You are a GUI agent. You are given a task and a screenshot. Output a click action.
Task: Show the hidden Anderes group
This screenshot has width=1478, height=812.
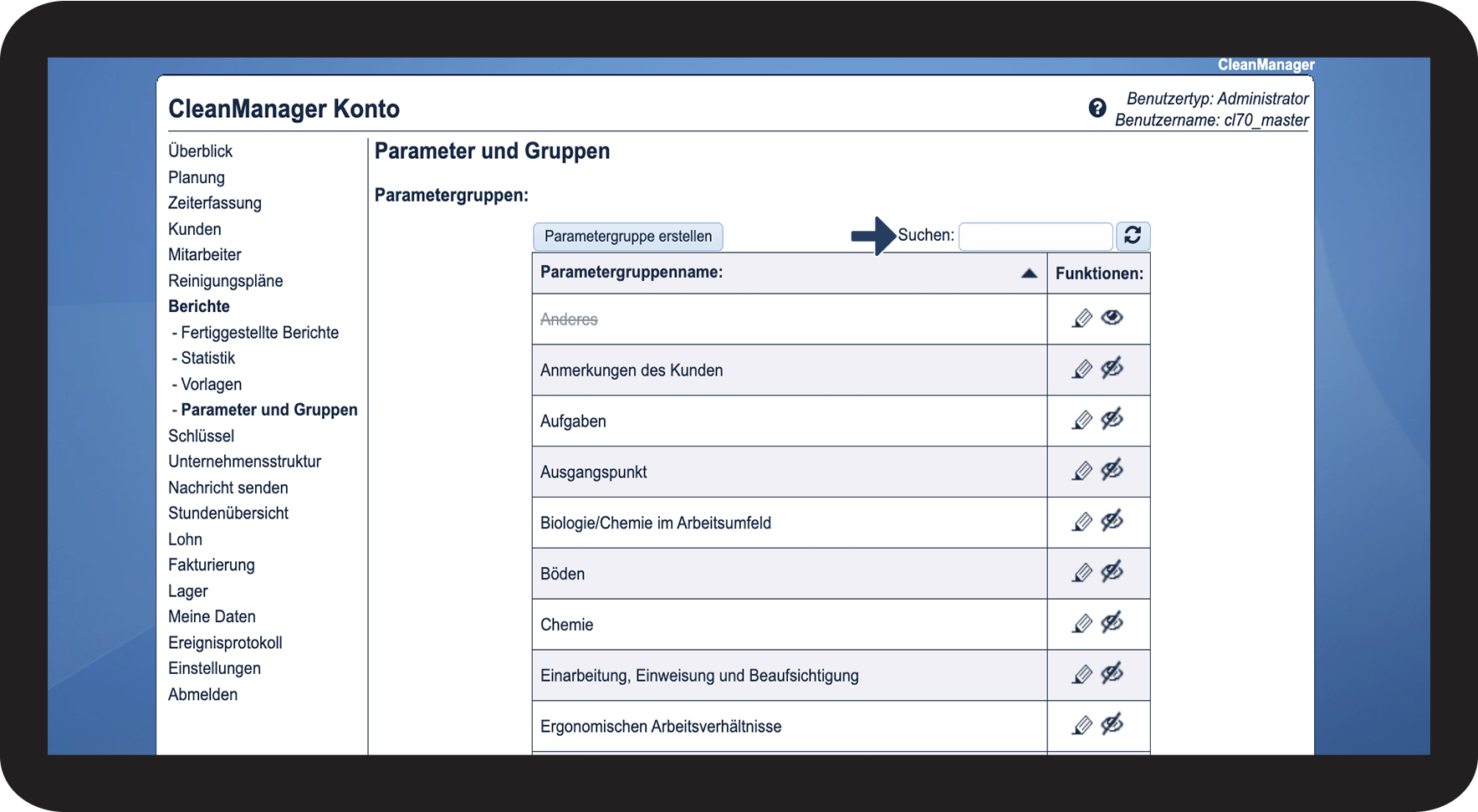tap(1112, 318)
